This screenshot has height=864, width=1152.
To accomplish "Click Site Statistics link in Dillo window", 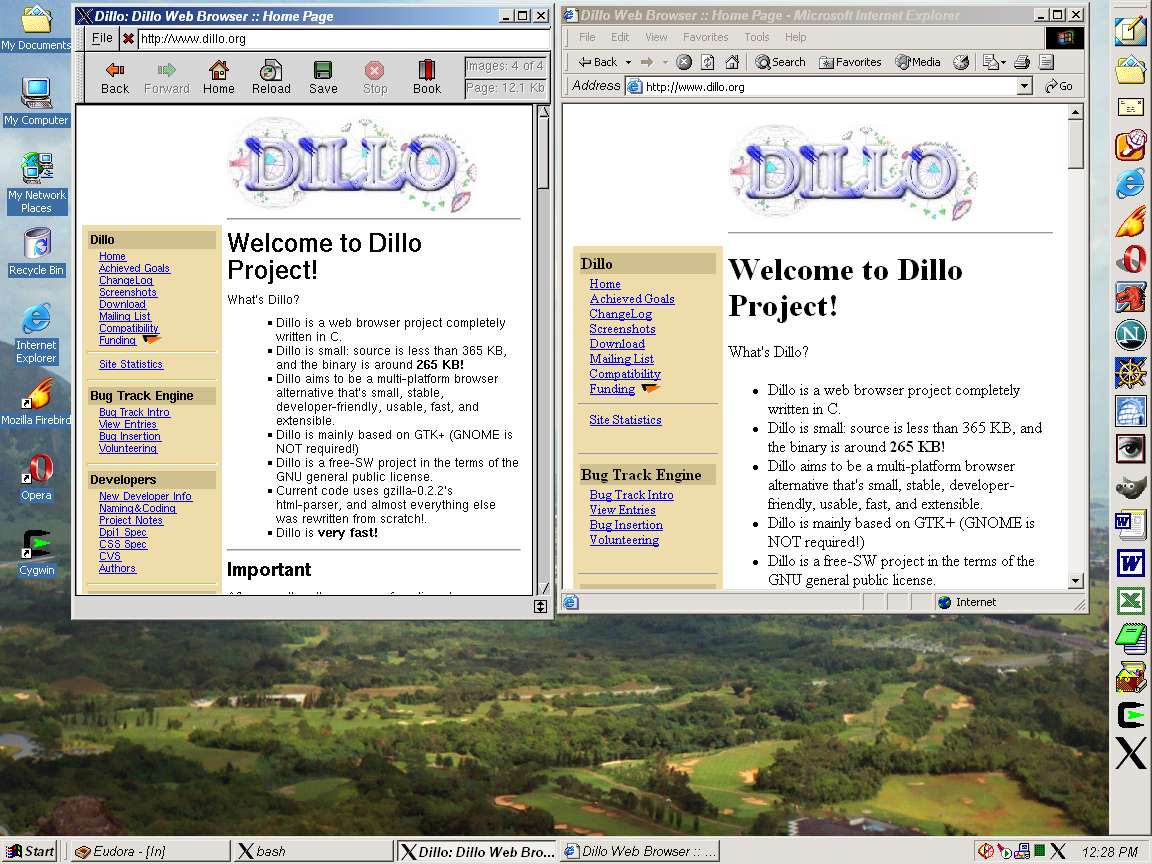I will tap(131, 364).
